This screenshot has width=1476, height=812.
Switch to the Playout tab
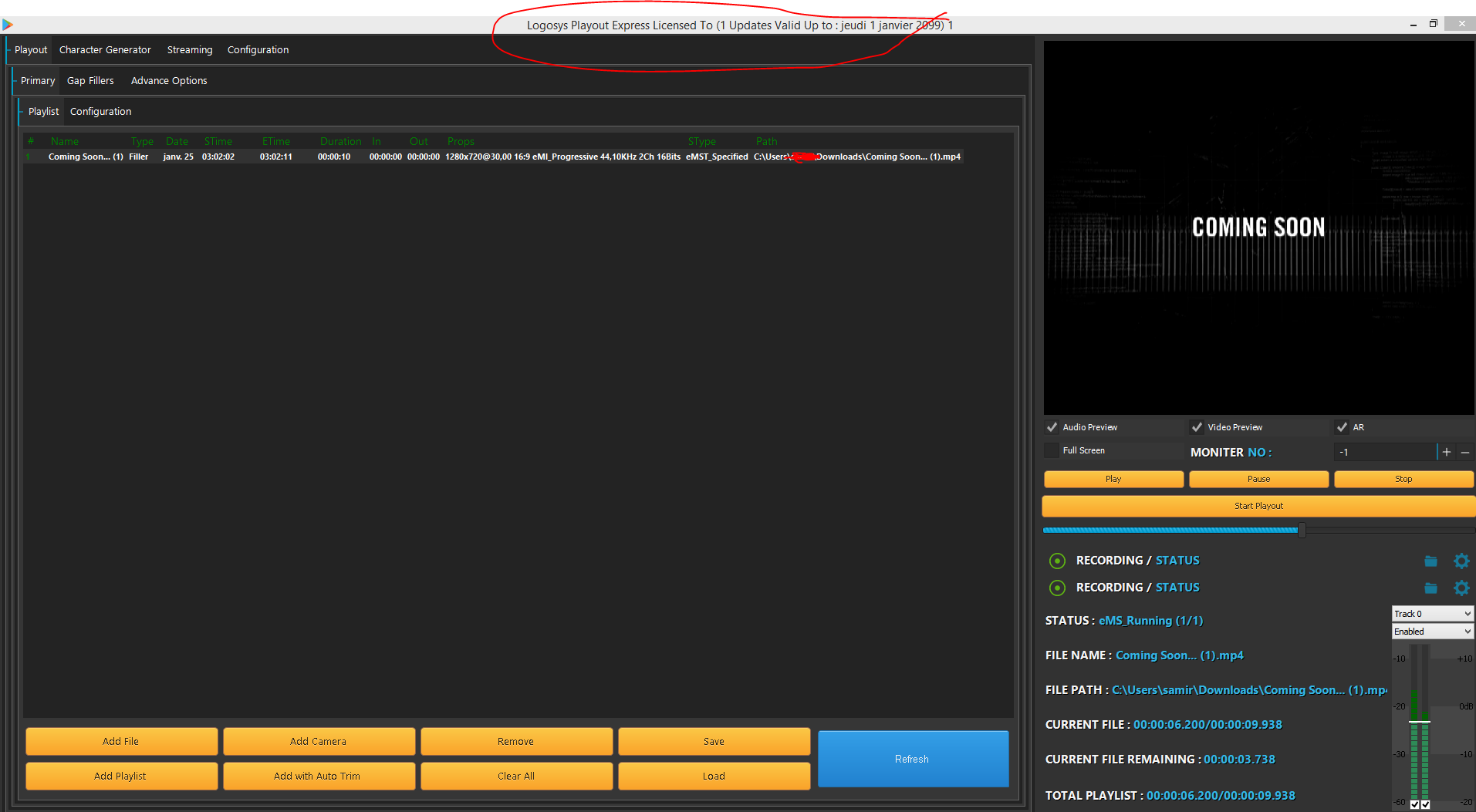31,50
